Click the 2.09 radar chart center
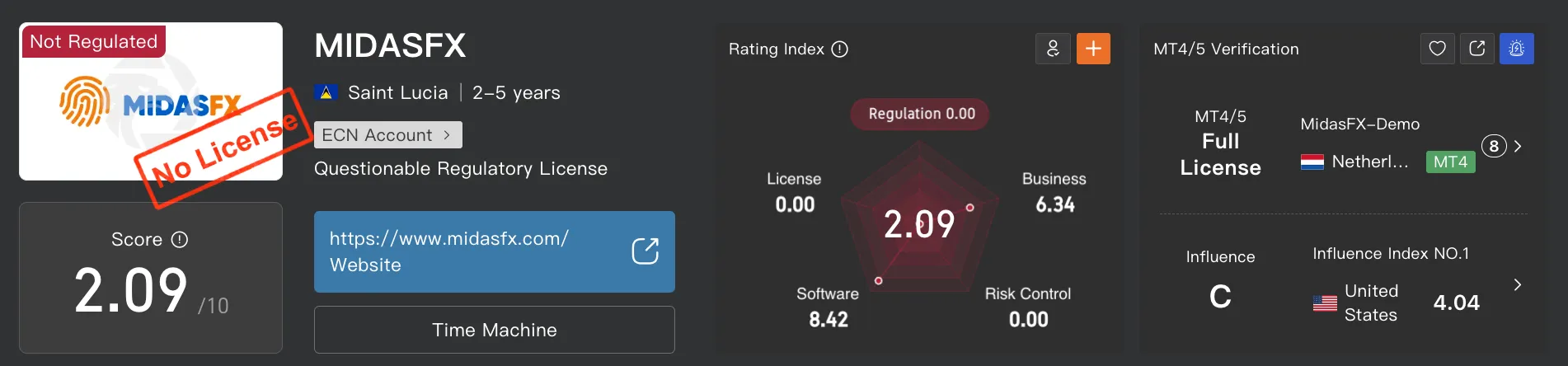This screenshot has width=1568, height=366. click(919, 224)
